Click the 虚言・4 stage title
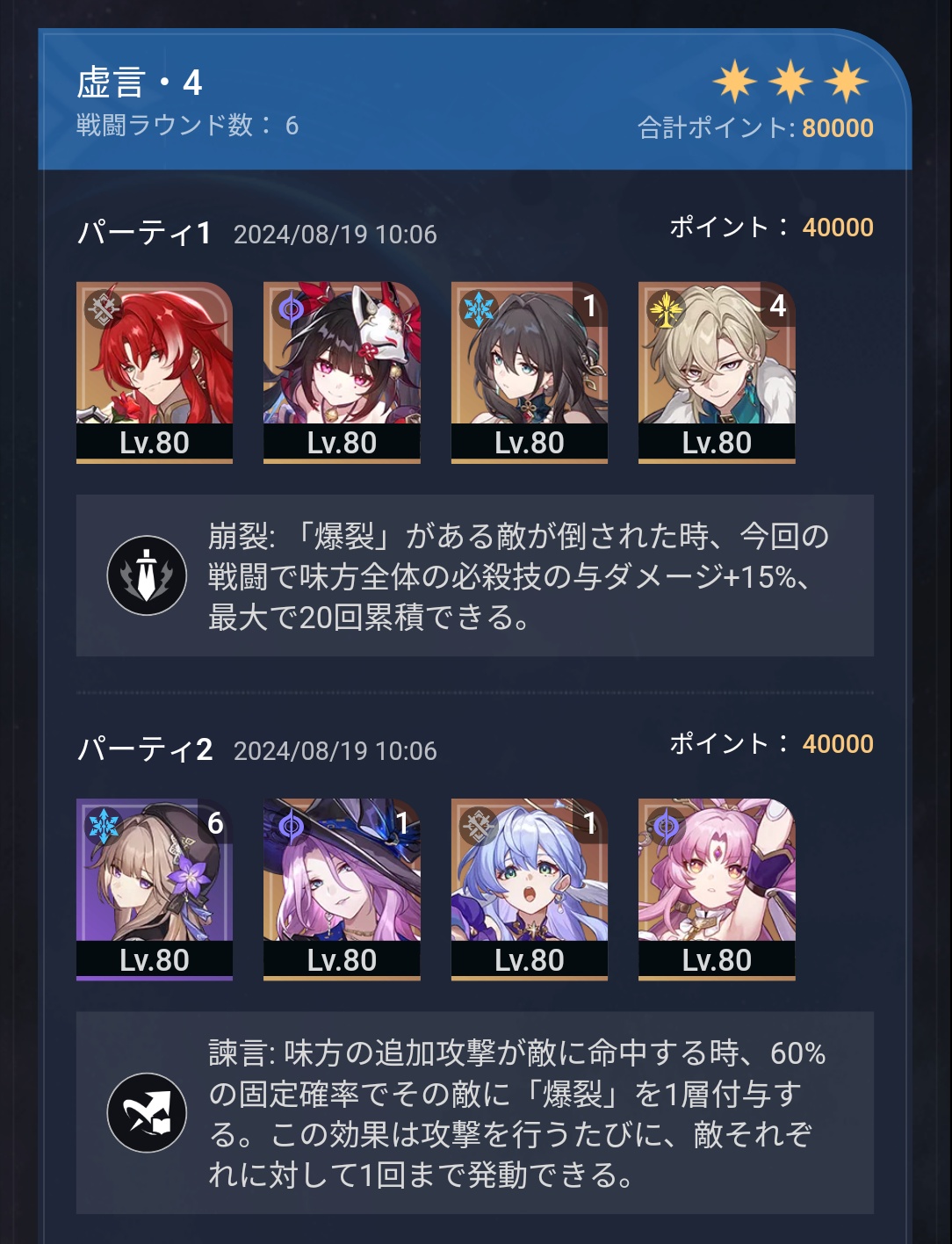Viewport: 952px width, 1244px height. pyautogui.click(x=140, y=83)
